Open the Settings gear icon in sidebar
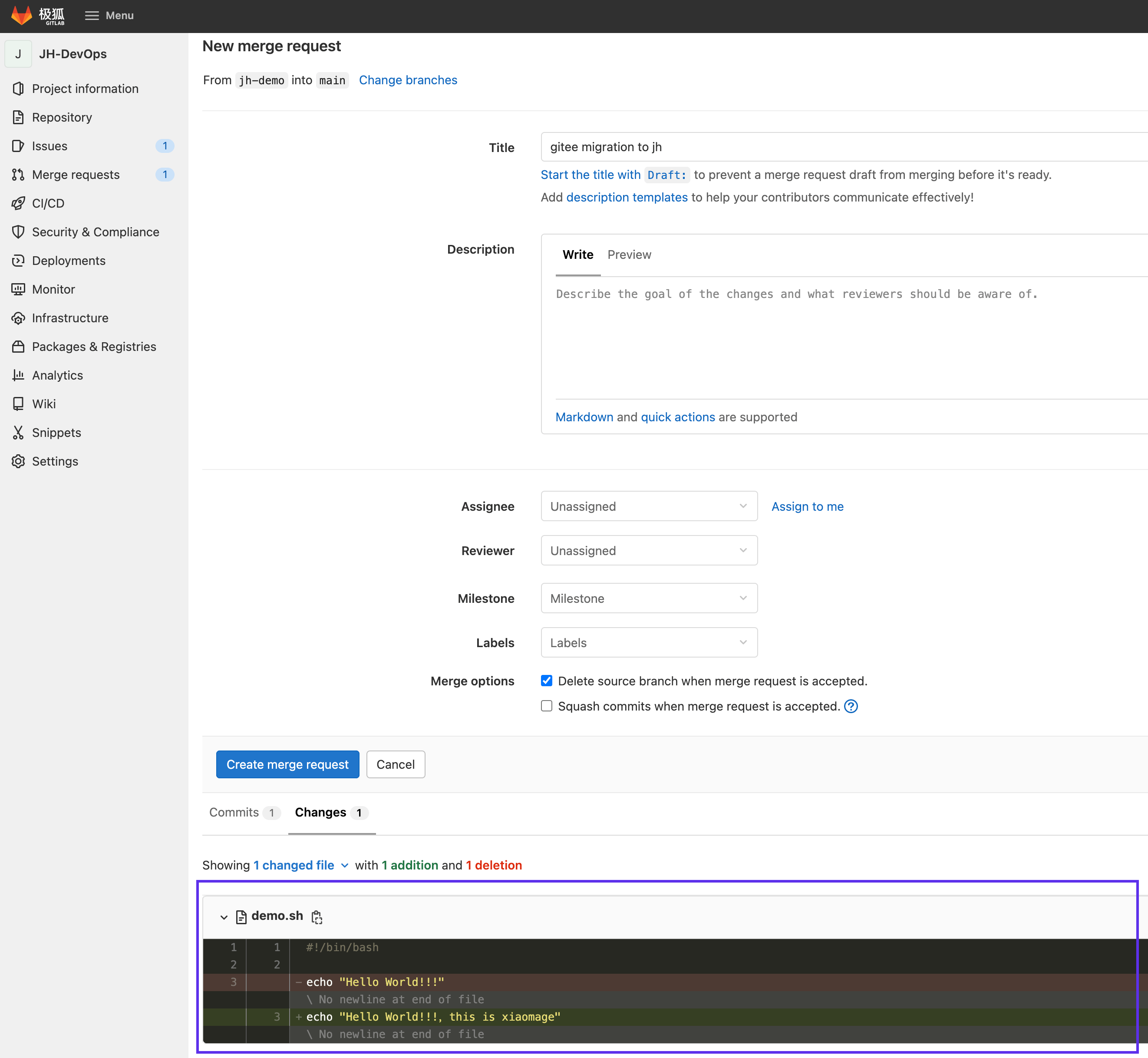The width and height of the screenshot is (1148, 1058). click(x=18, y=461)
